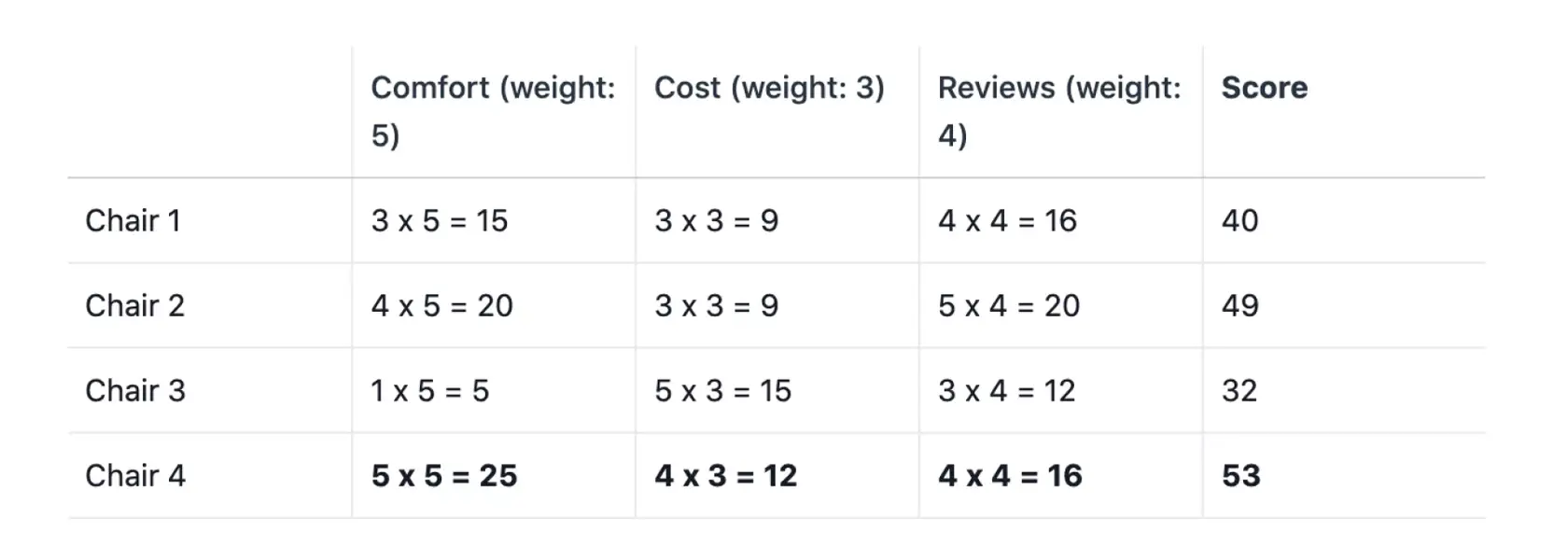Select bold cell 5 x 5 = 25
Screen dimensions: 1568x560
pyautogui.click(x=444, y=476)
